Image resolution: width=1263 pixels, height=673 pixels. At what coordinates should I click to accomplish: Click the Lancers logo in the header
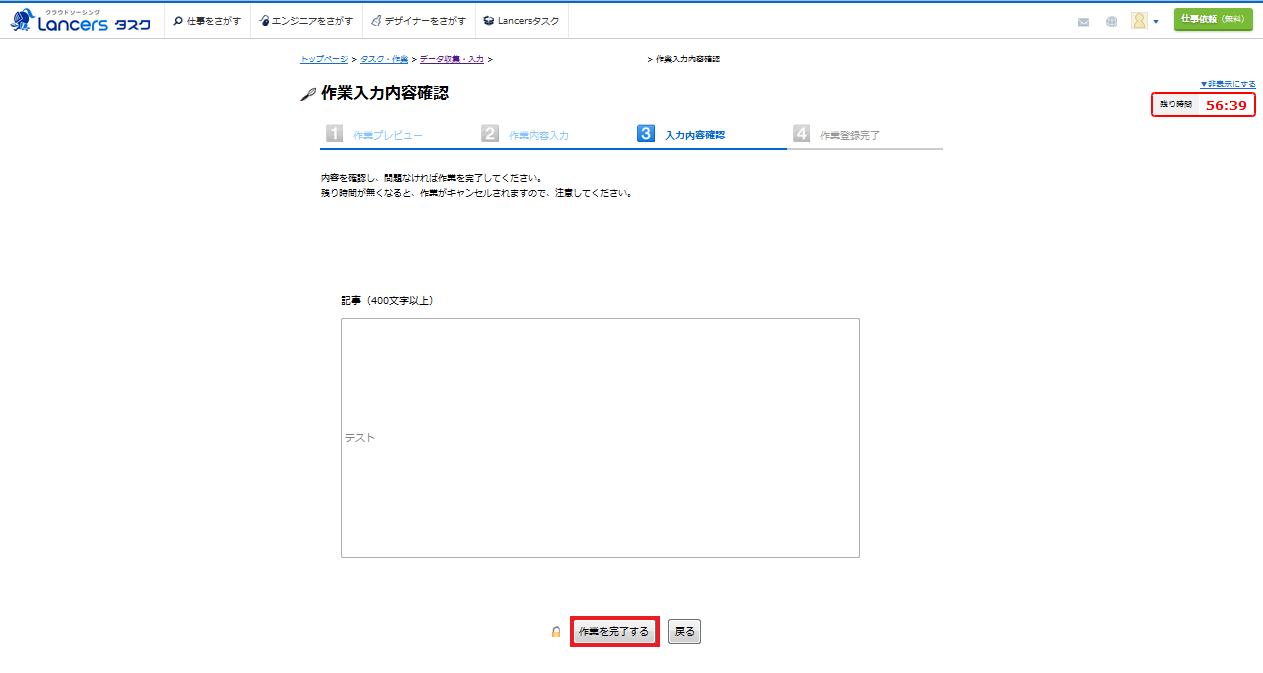(x=80, y=21)
